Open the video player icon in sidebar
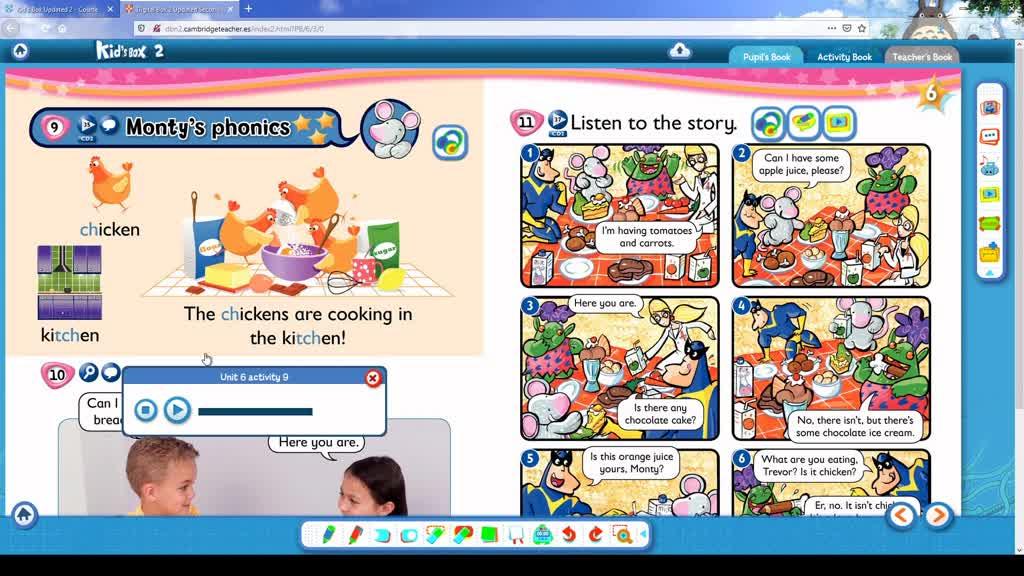The width and height of the screenshot is (1024, 576). pyautogui.click(x=989, y=194)
